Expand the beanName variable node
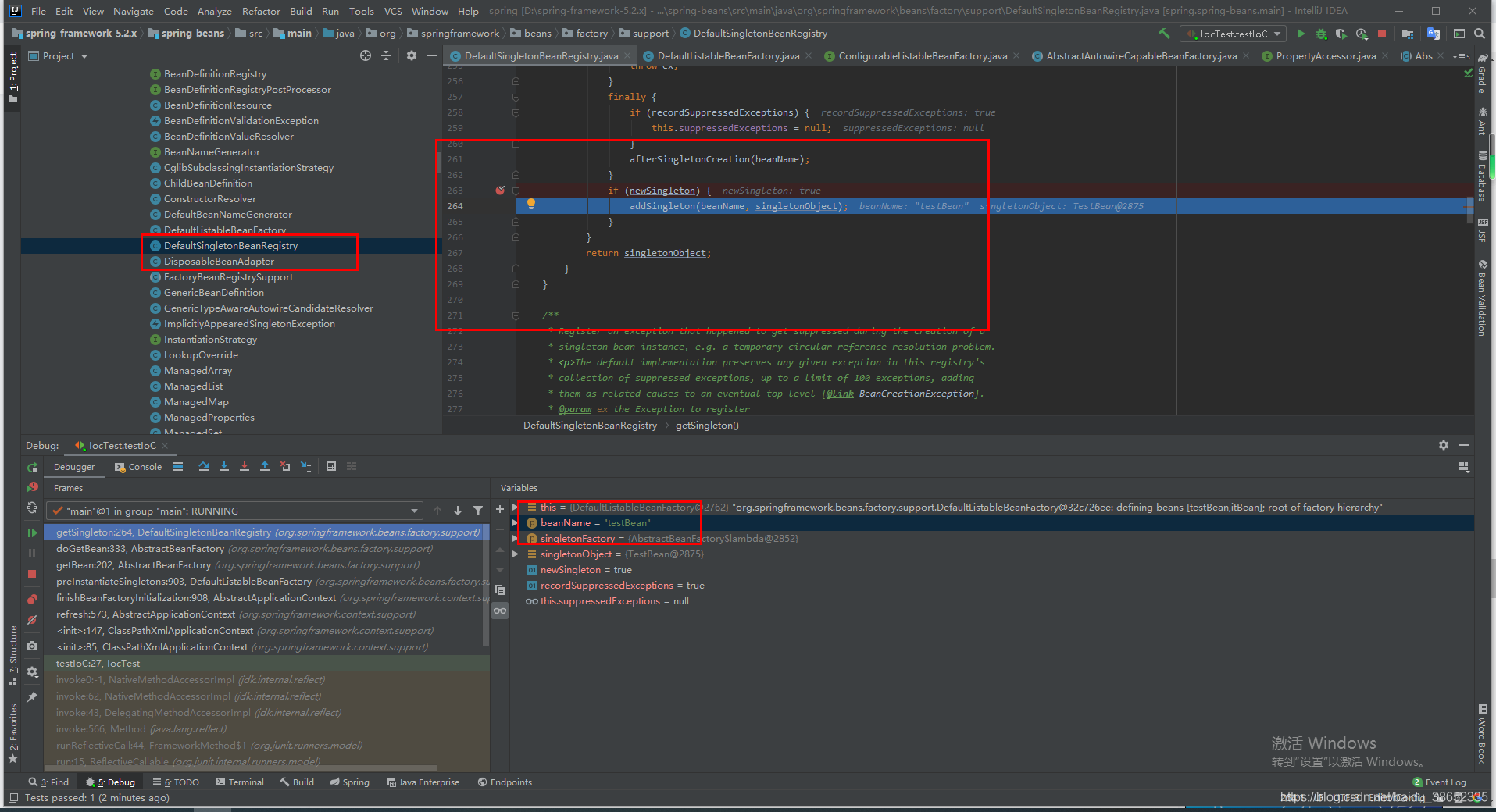The width and height of the screenshot is (1496, 812). 516,523
